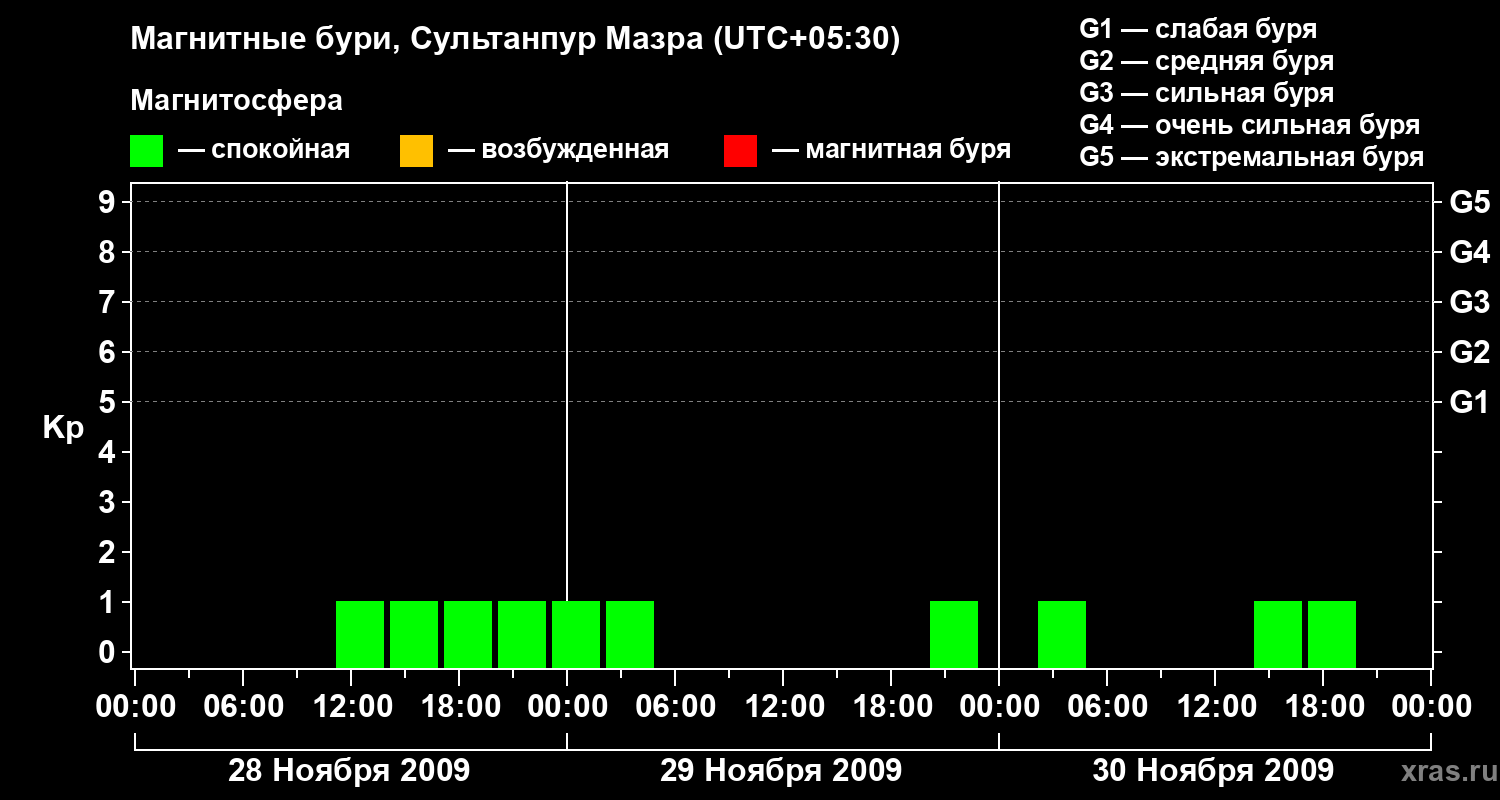This screenshot has height=800, width=1500.
Task: Click the 18:00 time label for 29 Ноября
Action: pos(891,706)
